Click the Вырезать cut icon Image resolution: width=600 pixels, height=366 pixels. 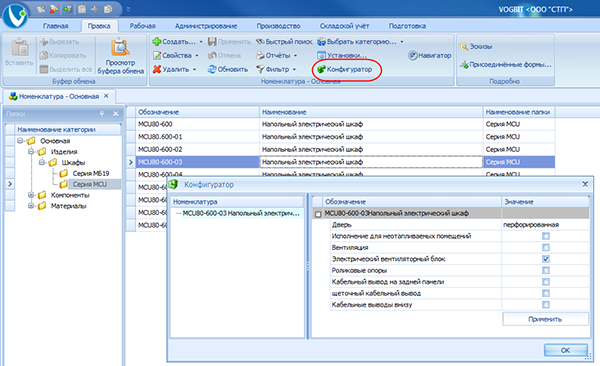coord(44,42)
